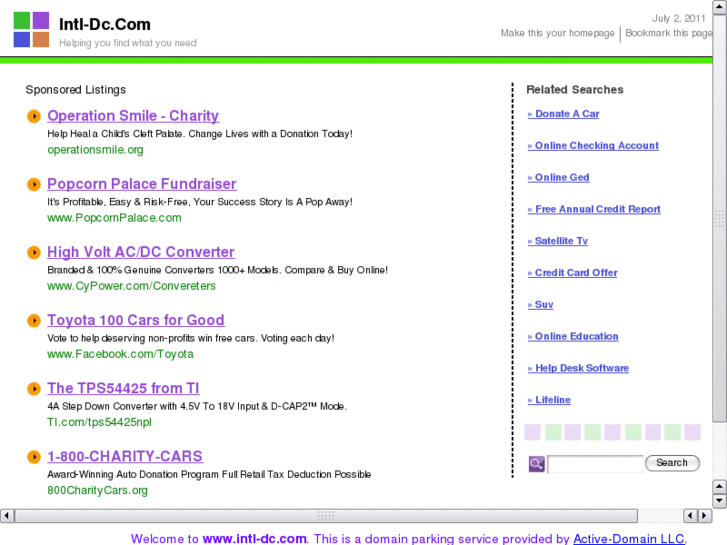Click the Intl-Dc.Com site title

pyautogui.click(x=105, y=25)
